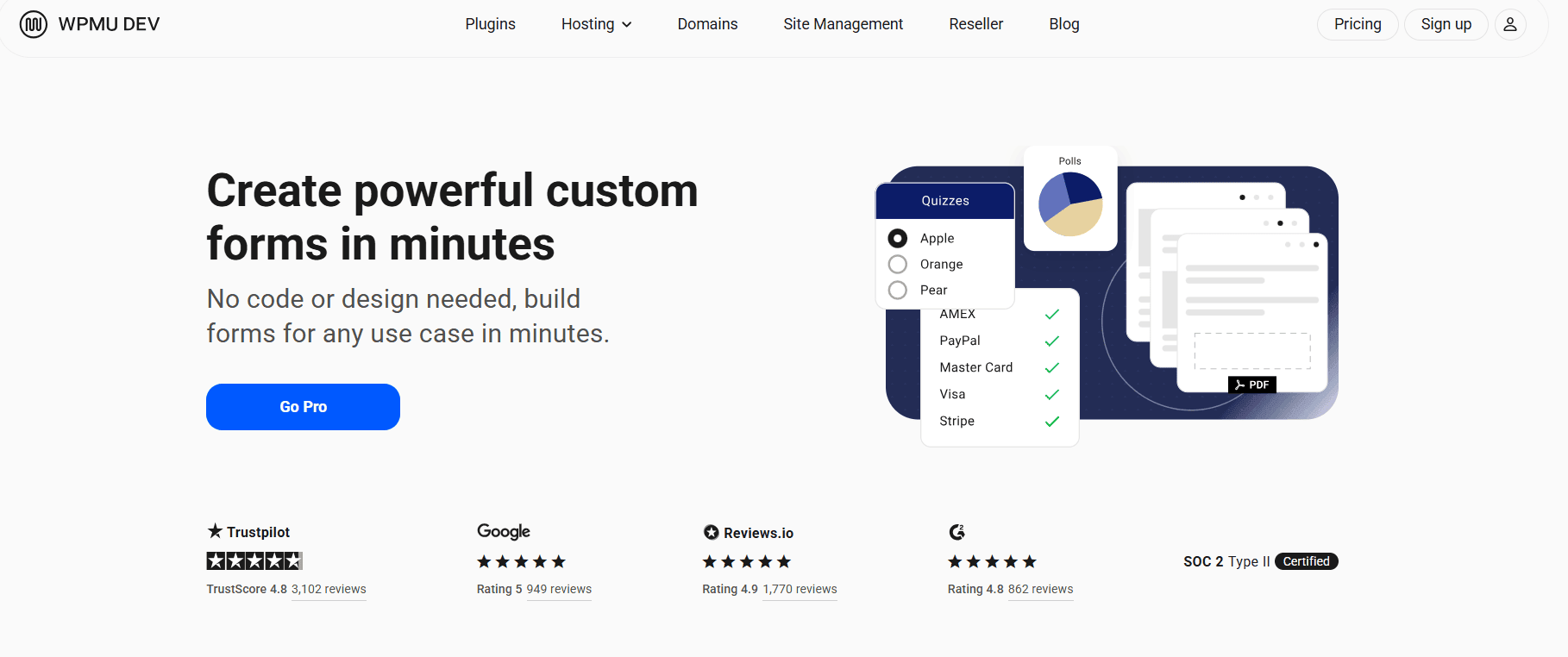
Task: Click the blue Go Pro button
Action: (x=303, y=407)
